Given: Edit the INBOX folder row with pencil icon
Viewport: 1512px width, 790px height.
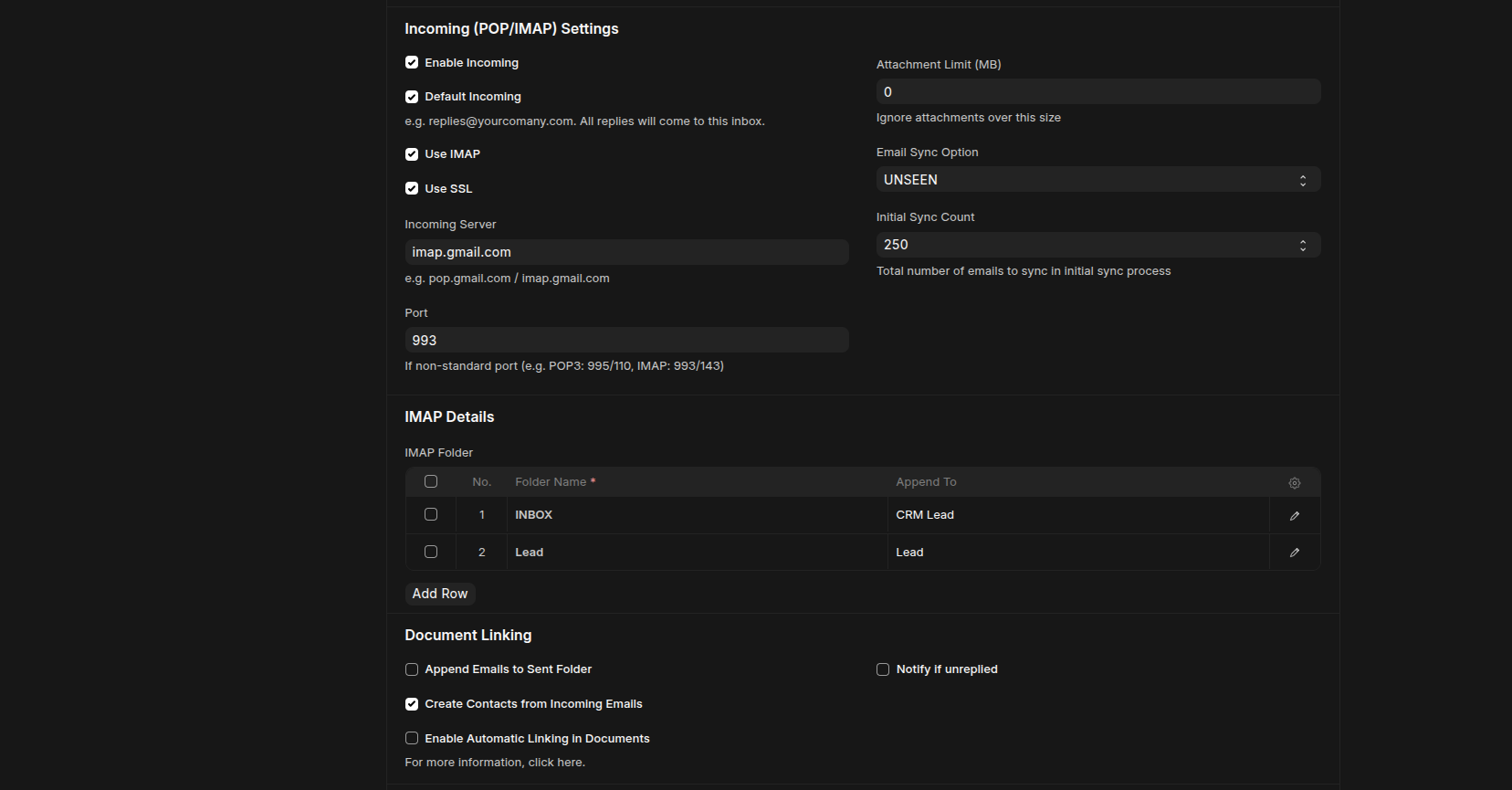Looking at the screenshot, I should (1294, 516).
